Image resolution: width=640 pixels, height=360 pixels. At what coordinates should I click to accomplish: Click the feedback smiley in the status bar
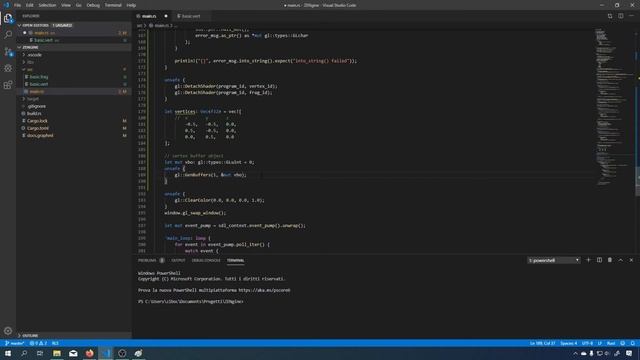point(622,343)
